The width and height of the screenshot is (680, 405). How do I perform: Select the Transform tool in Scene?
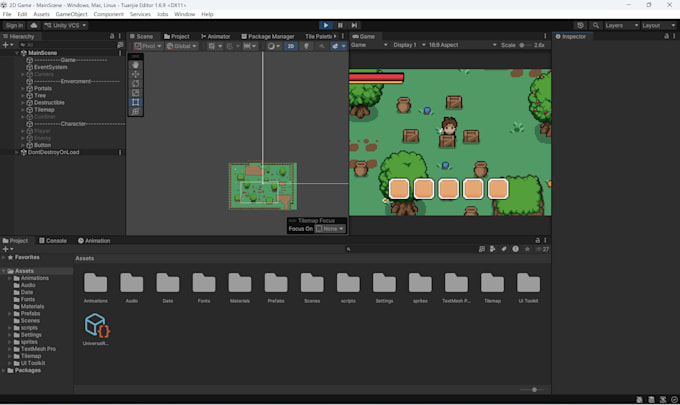(135, 111)
